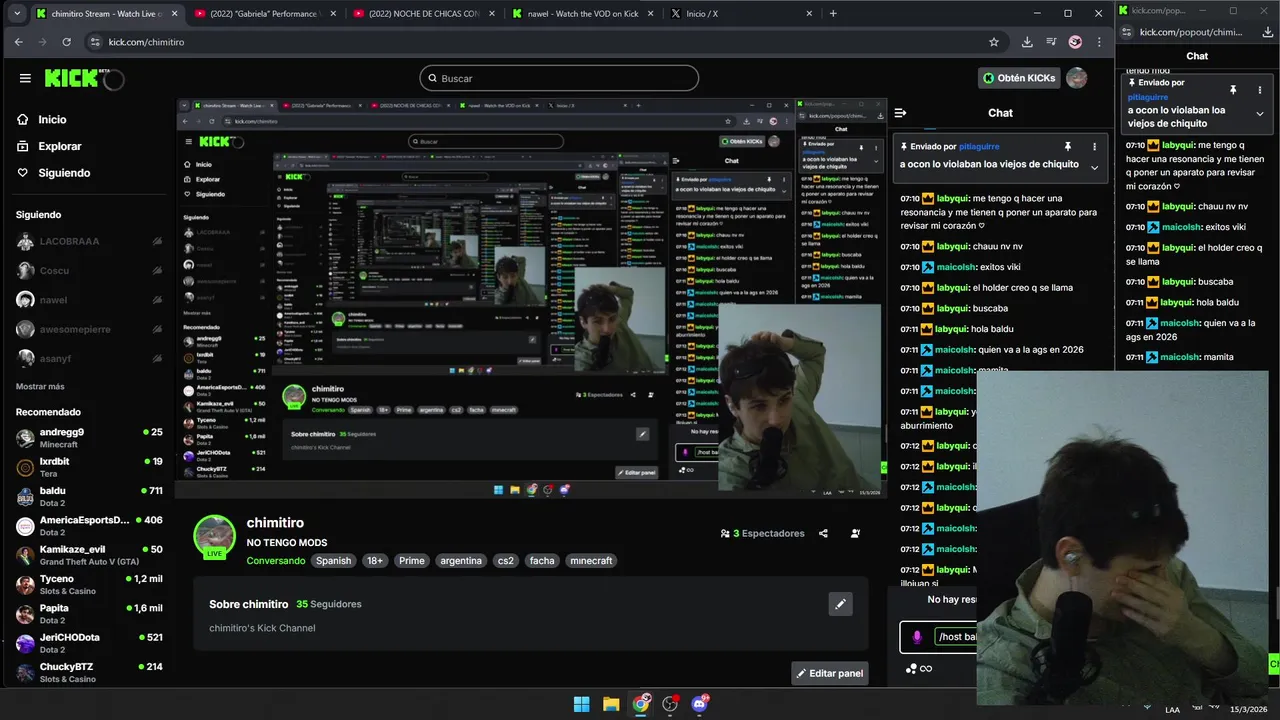Screen dimensions: 1280x720
Task: Expand pinned message chevron in popout chat
Action: 1259,114
